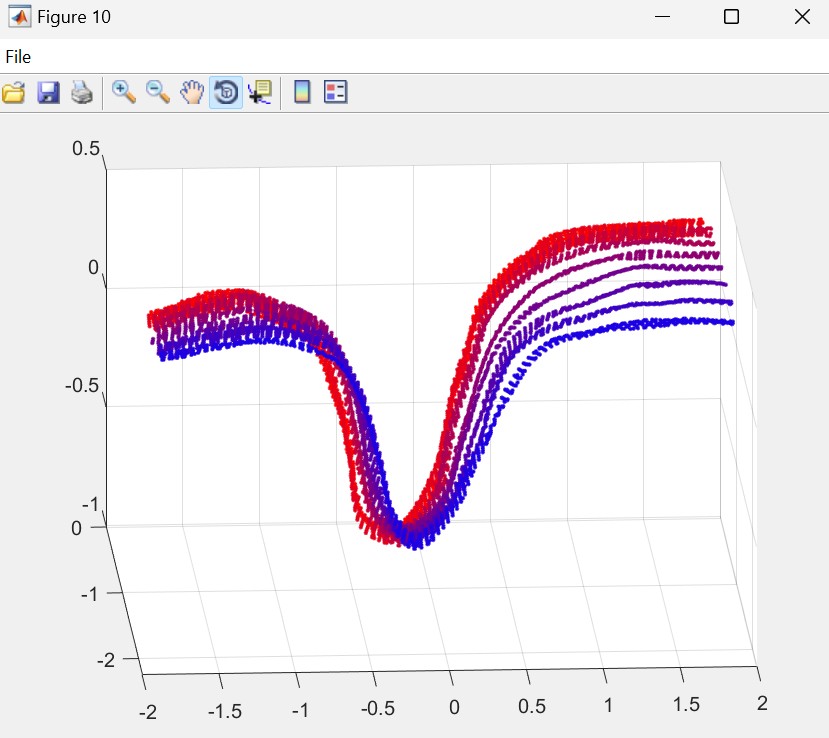The width and height of the screenshot is (829, 738).
Task: Click the blue curve minimum at the valley bottom
Action: coord(418,544)
